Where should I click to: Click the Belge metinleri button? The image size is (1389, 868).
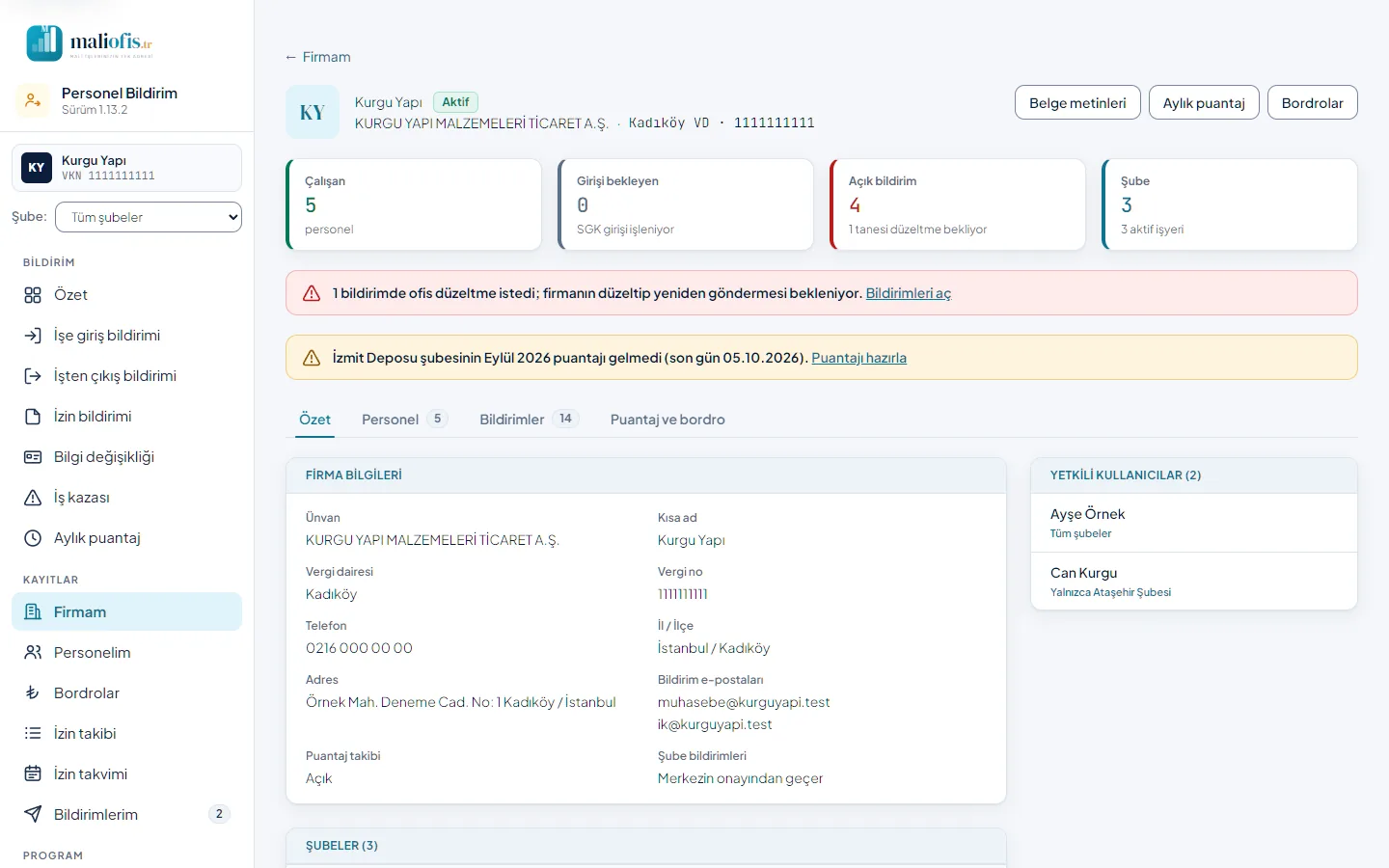[1077, 103]
